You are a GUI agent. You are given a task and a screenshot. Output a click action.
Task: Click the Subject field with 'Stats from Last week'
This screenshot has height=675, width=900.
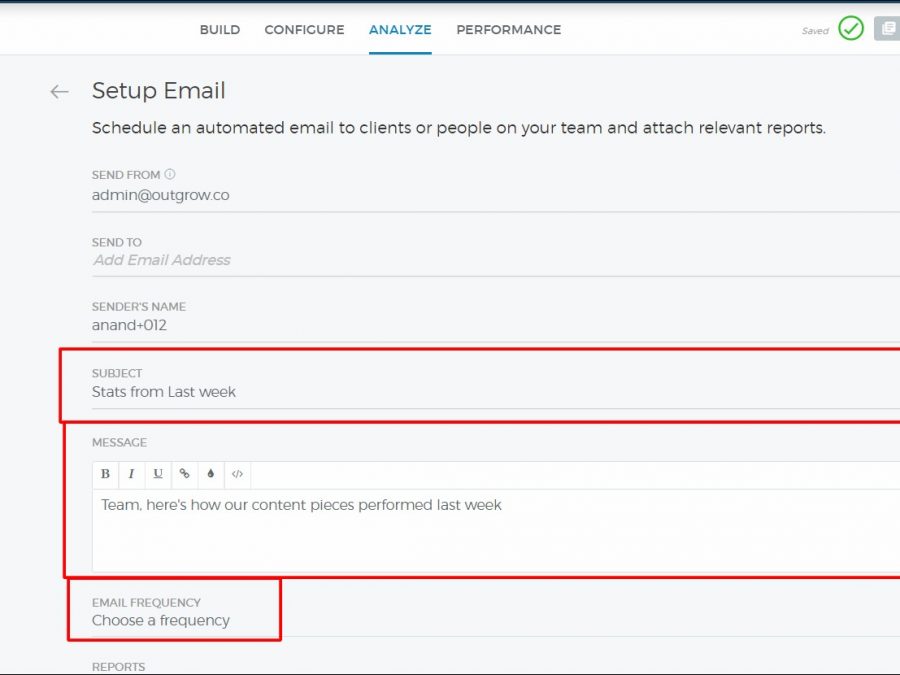click(x=400, y=392)
